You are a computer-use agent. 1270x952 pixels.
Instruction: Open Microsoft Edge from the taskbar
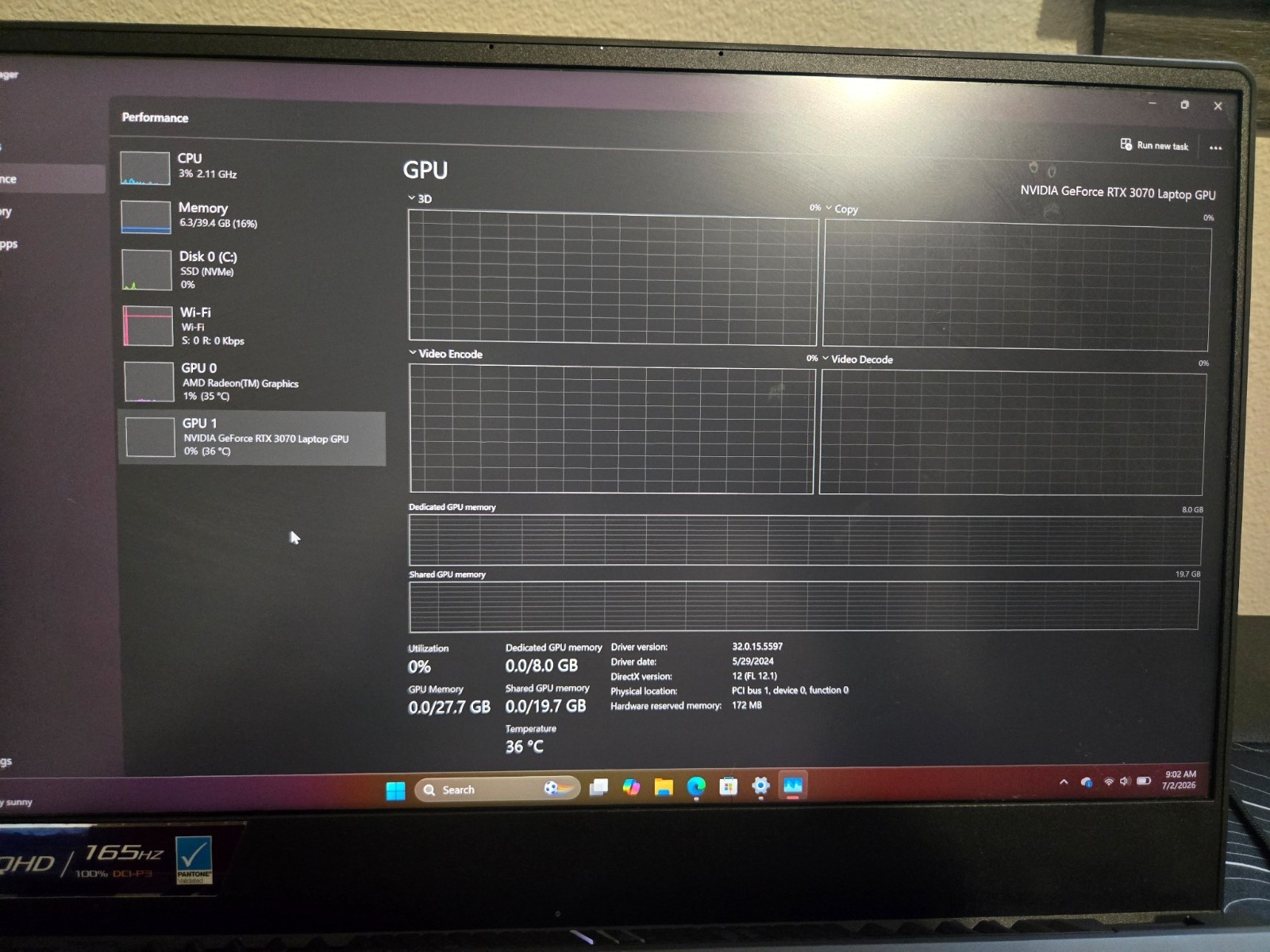point(696,786)
